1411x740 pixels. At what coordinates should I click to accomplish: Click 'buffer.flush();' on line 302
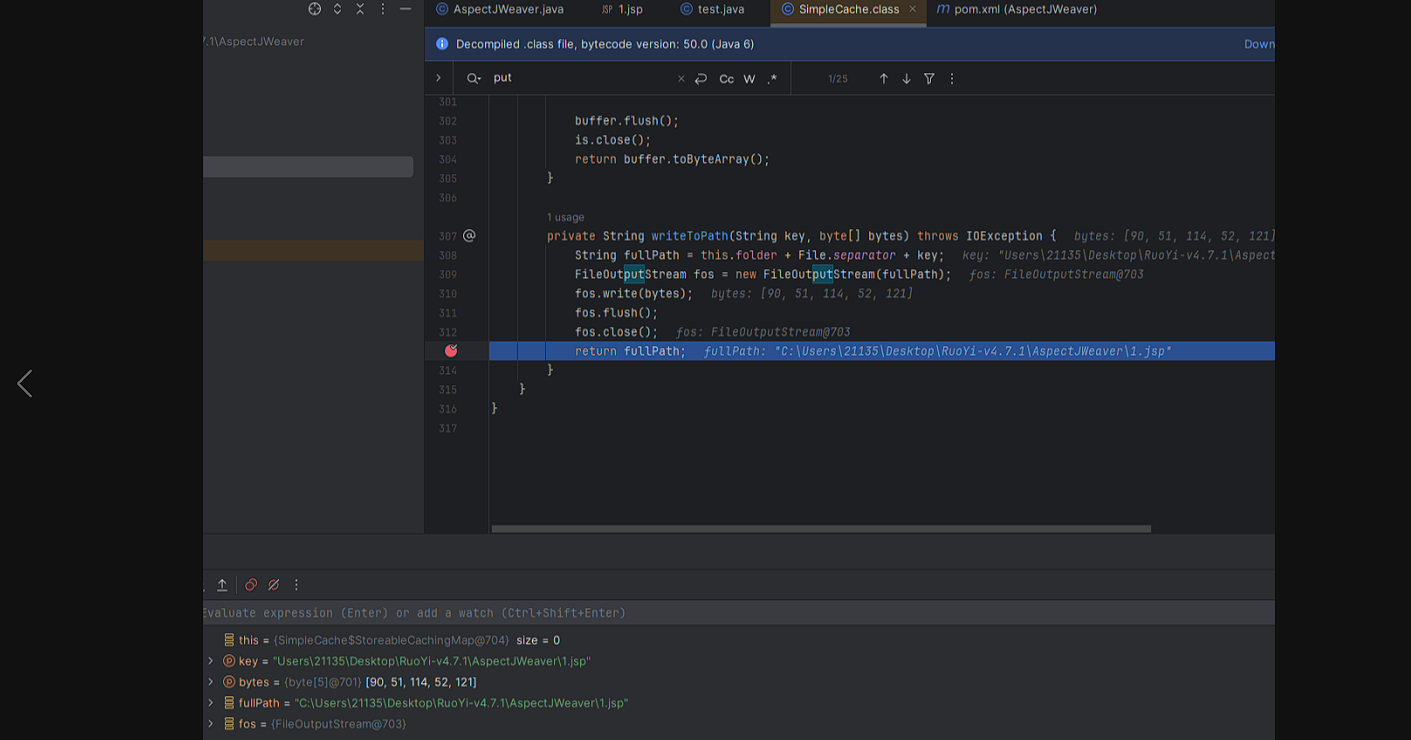(627, 121)
